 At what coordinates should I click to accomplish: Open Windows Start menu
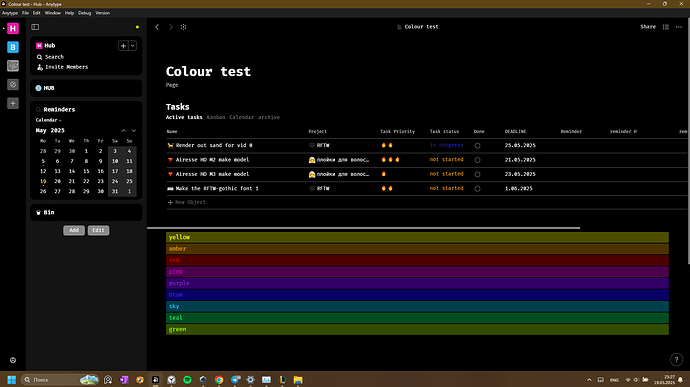[12, 380]
